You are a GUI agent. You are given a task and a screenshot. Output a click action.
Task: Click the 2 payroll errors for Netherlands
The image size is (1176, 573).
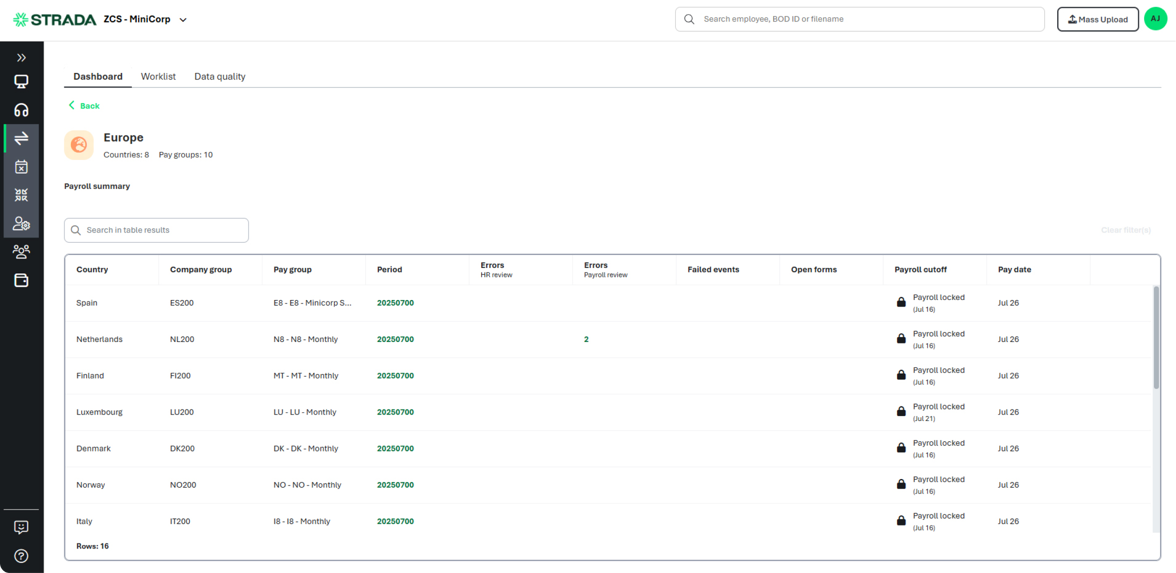coord(586,339)
